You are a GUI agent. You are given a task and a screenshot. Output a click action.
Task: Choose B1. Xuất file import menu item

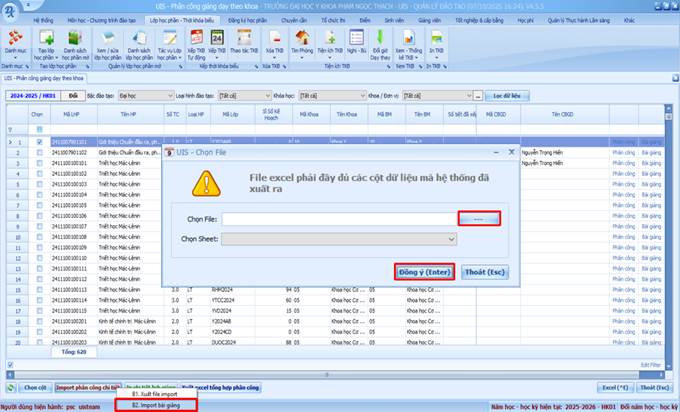pos(156,394)
